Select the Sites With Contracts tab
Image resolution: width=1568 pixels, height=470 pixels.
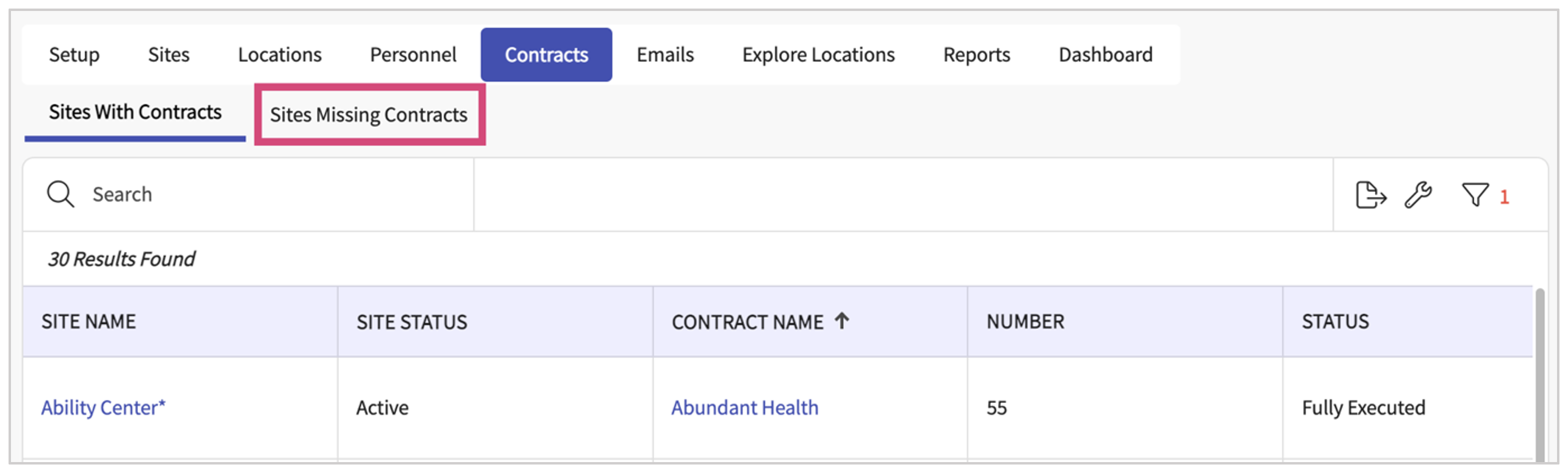[135, 112]
